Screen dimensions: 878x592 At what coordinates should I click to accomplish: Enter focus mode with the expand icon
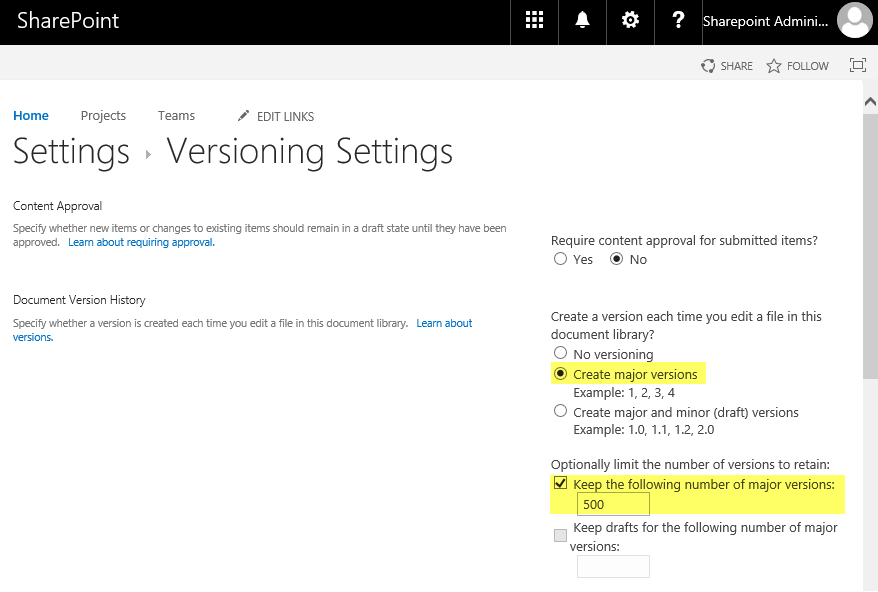tap(857, 65)
